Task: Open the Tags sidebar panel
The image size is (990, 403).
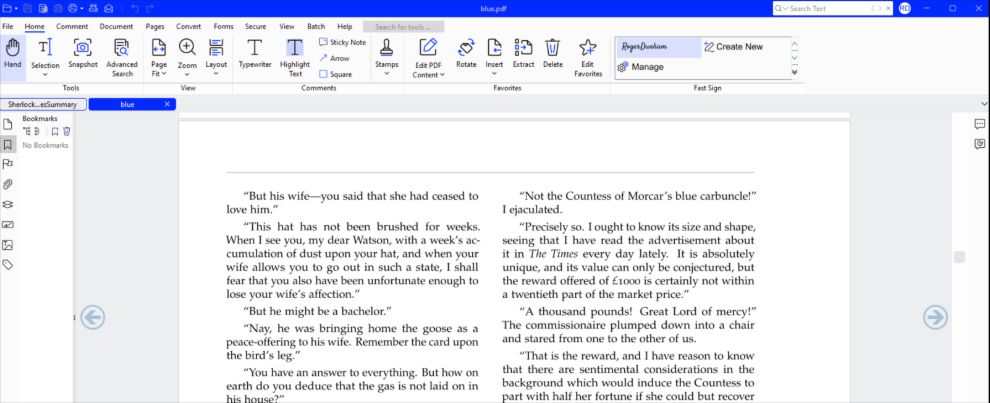Action: 8,265
